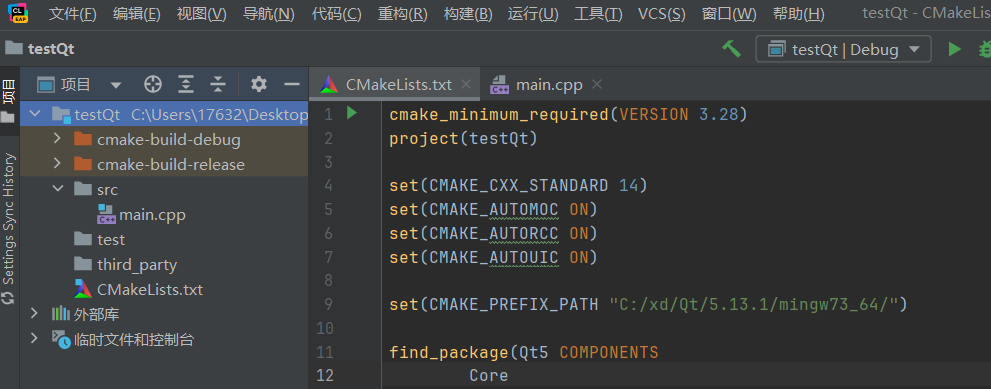Expand the 外部库 node
The height and width of the screenshot is (389, 991).
(x=35, y=313)
